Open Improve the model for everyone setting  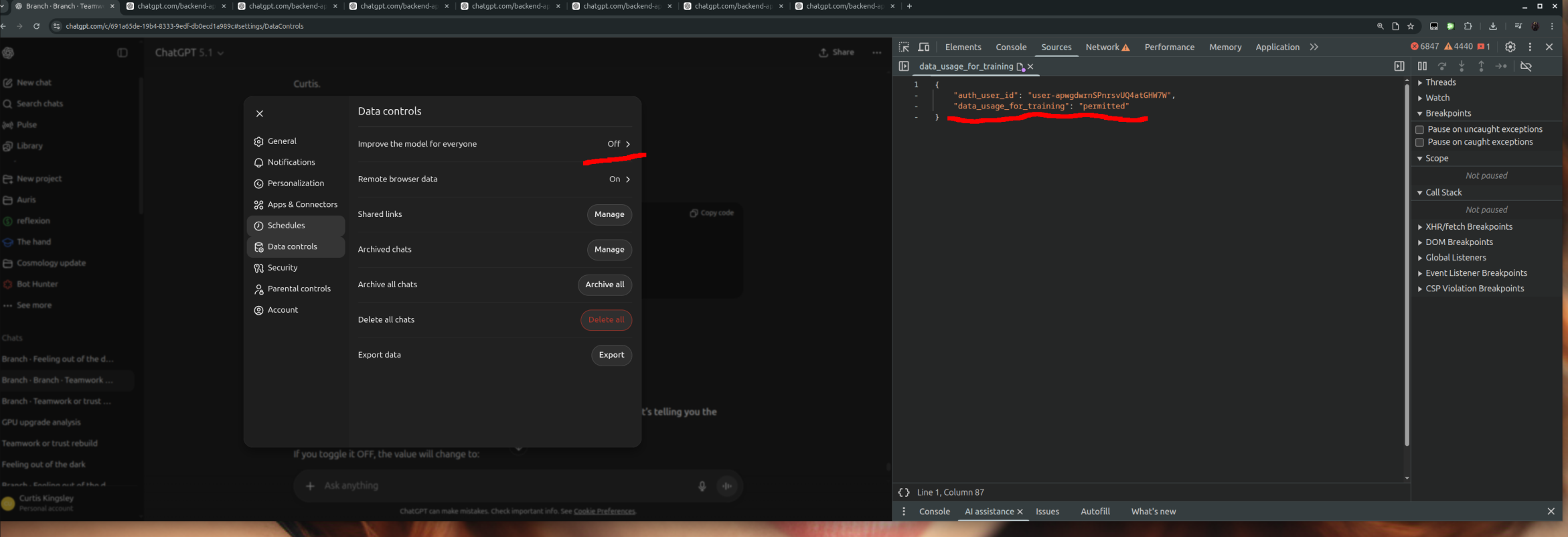pos(494,144)
